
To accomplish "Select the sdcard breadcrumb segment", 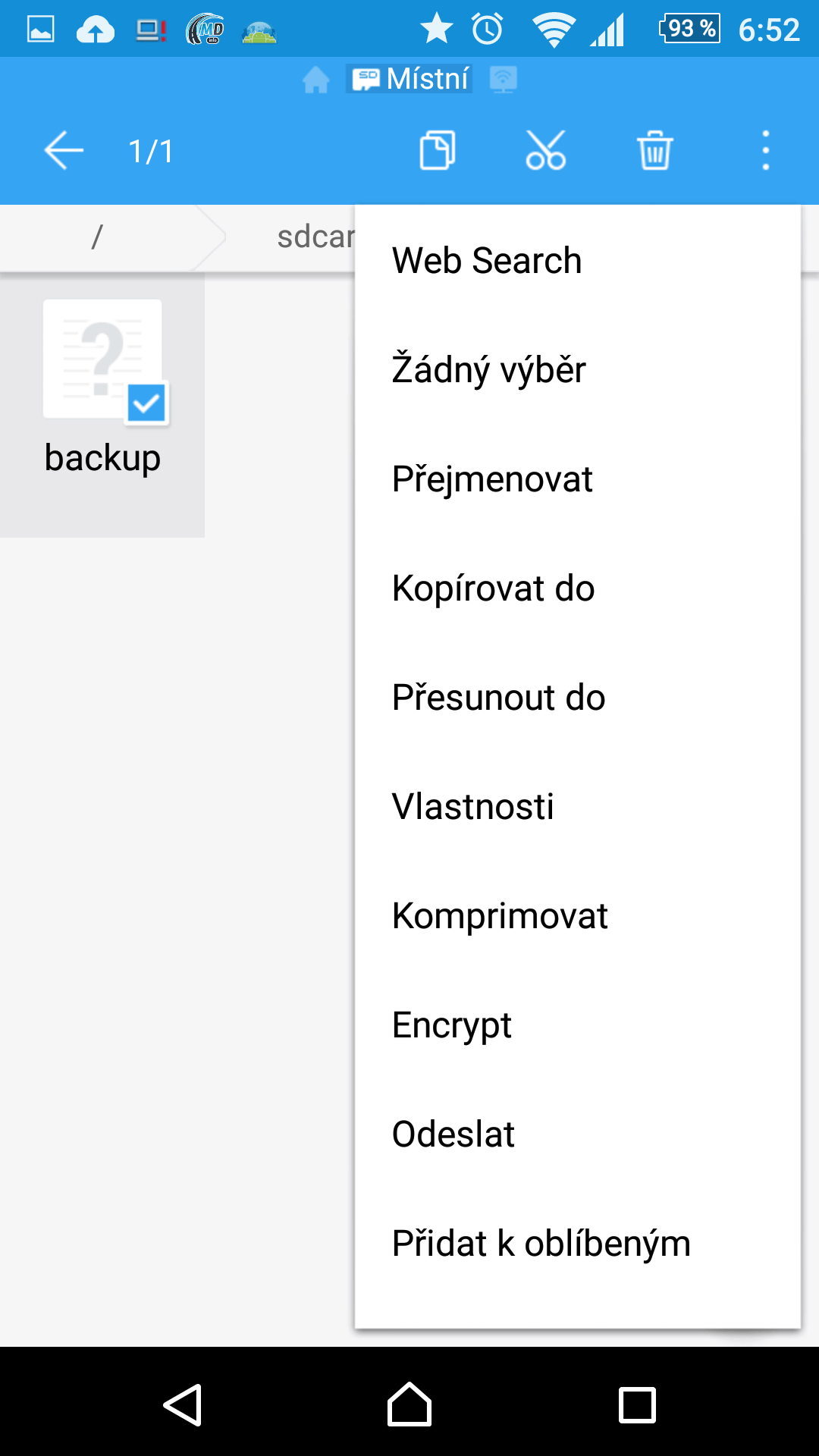I will click(315, 237).
